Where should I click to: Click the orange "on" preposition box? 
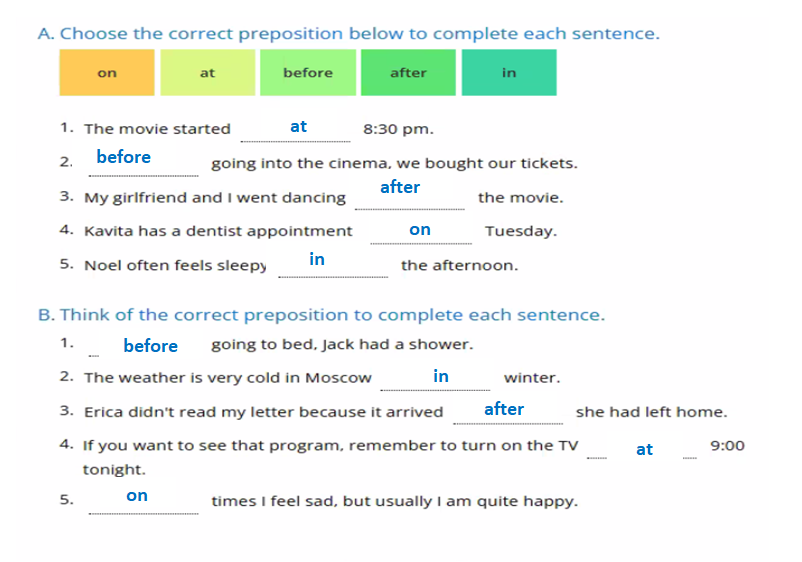(107, 73)
